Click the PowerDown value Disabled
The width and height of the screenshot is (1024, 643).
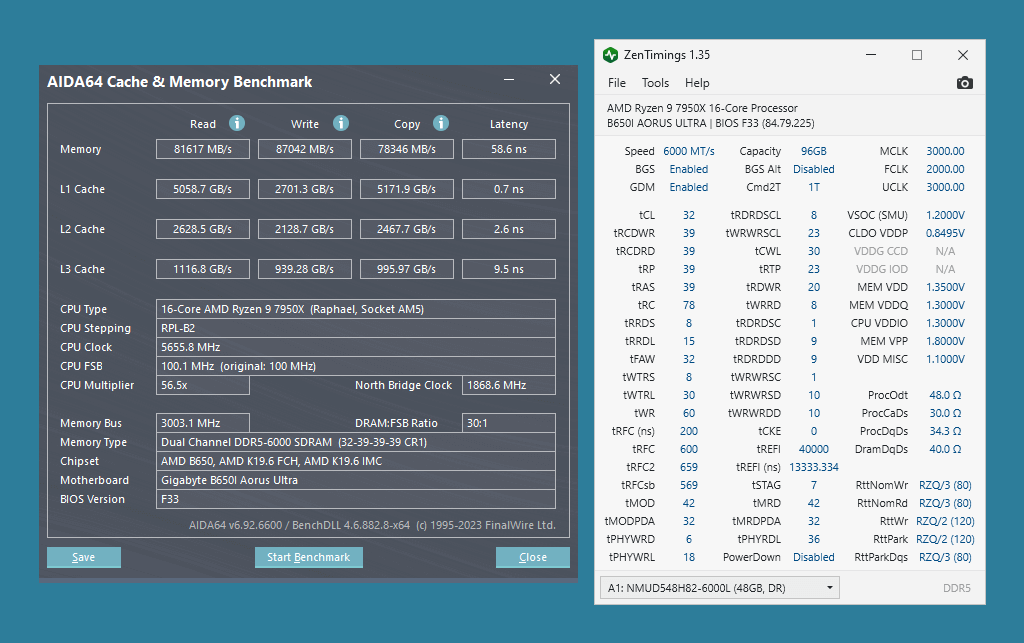814,557
